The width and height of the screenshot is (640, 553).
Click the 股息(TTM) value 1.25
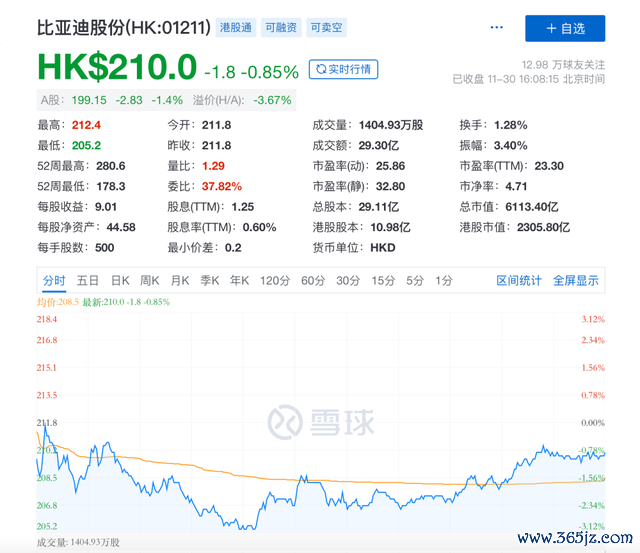[x=242, y=207]
